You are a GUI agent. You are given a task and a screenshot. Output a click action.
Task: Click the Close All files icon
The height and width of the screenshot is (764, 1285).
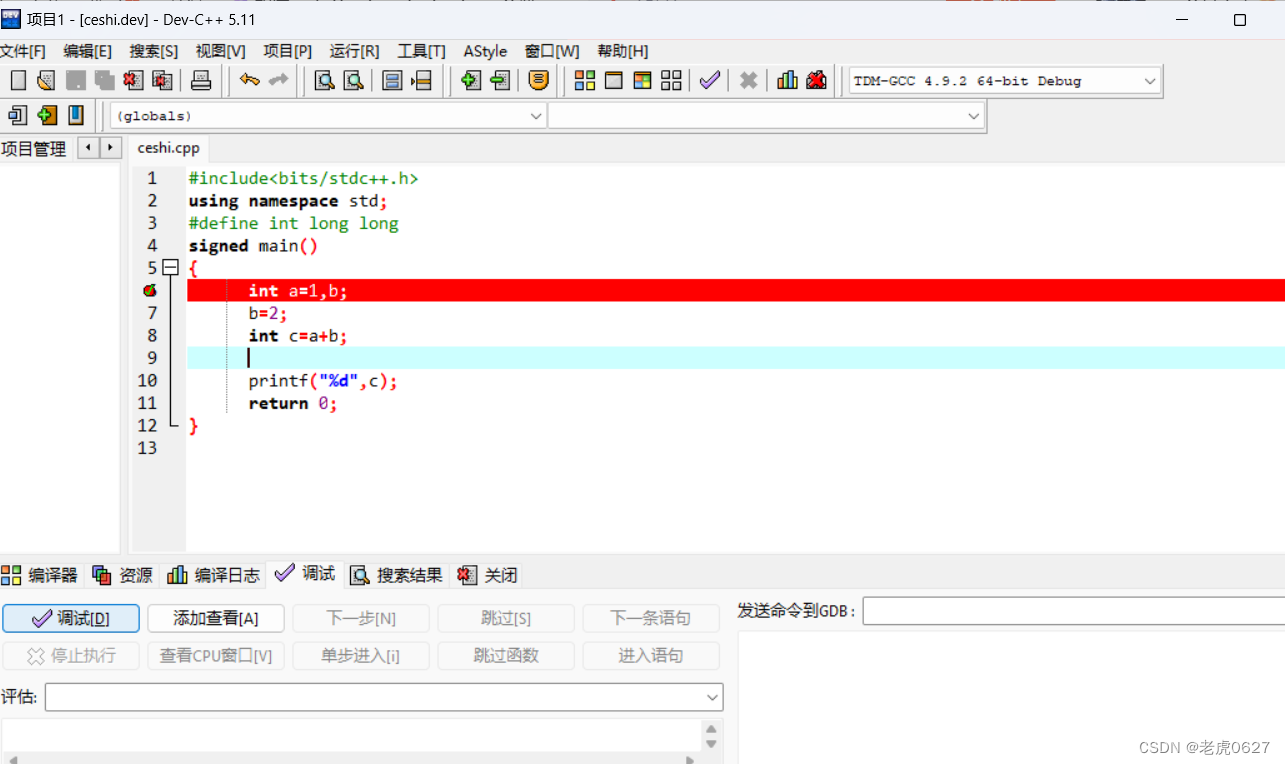point(162,81)
